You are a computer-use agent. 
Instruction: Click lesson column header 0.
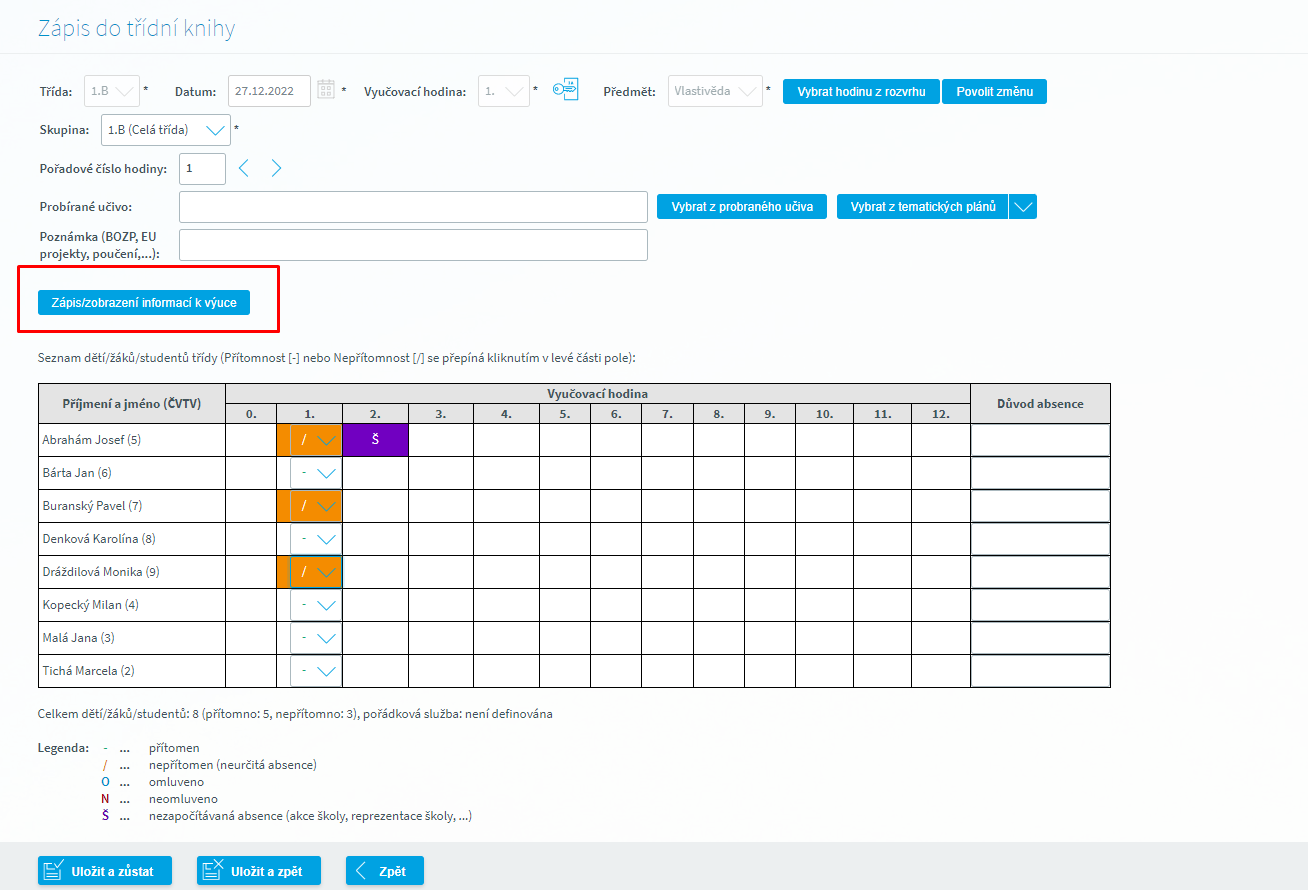click(251, 413)
